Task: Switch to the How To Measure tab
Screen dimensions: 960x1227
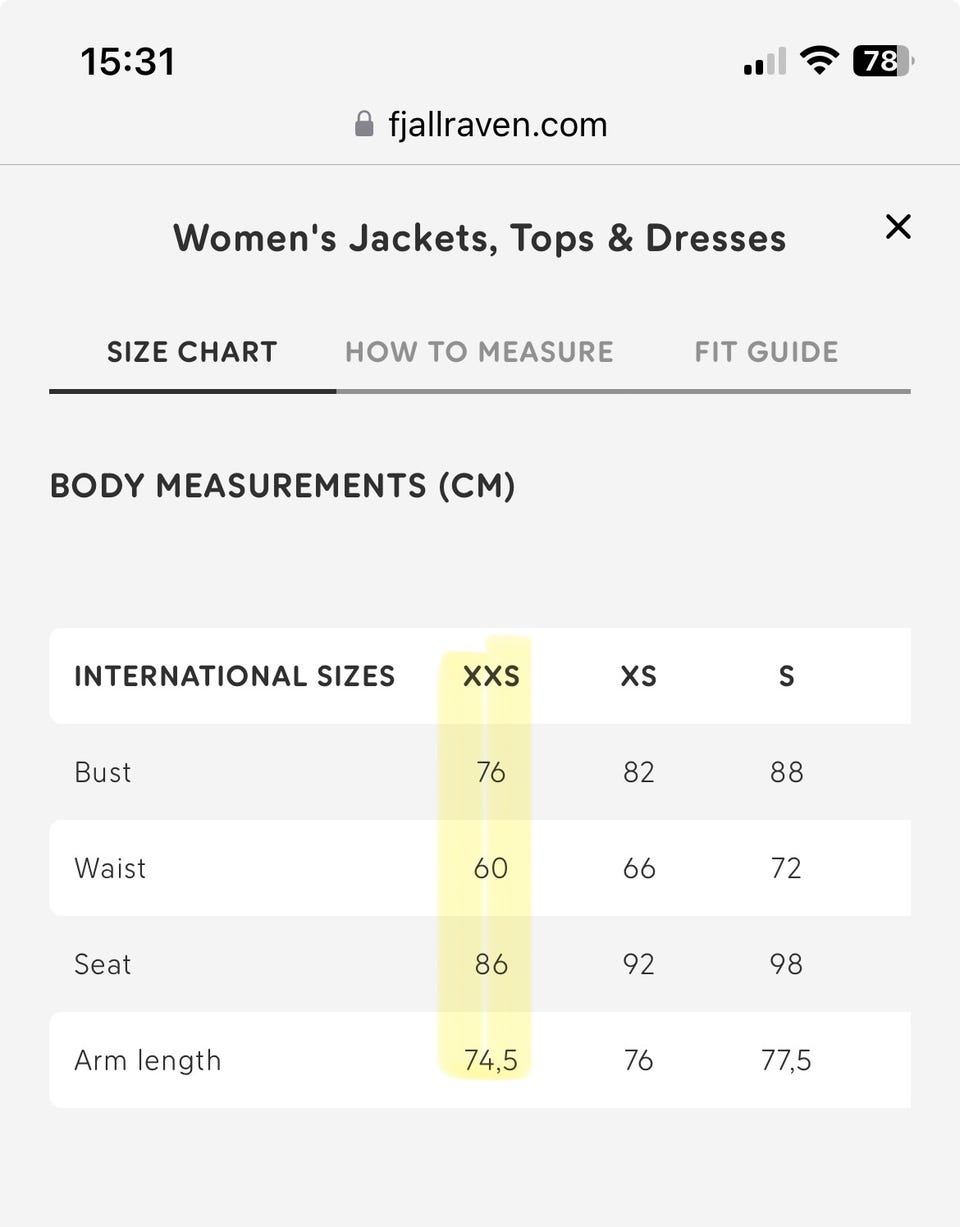Action: [x=479, y=352]
